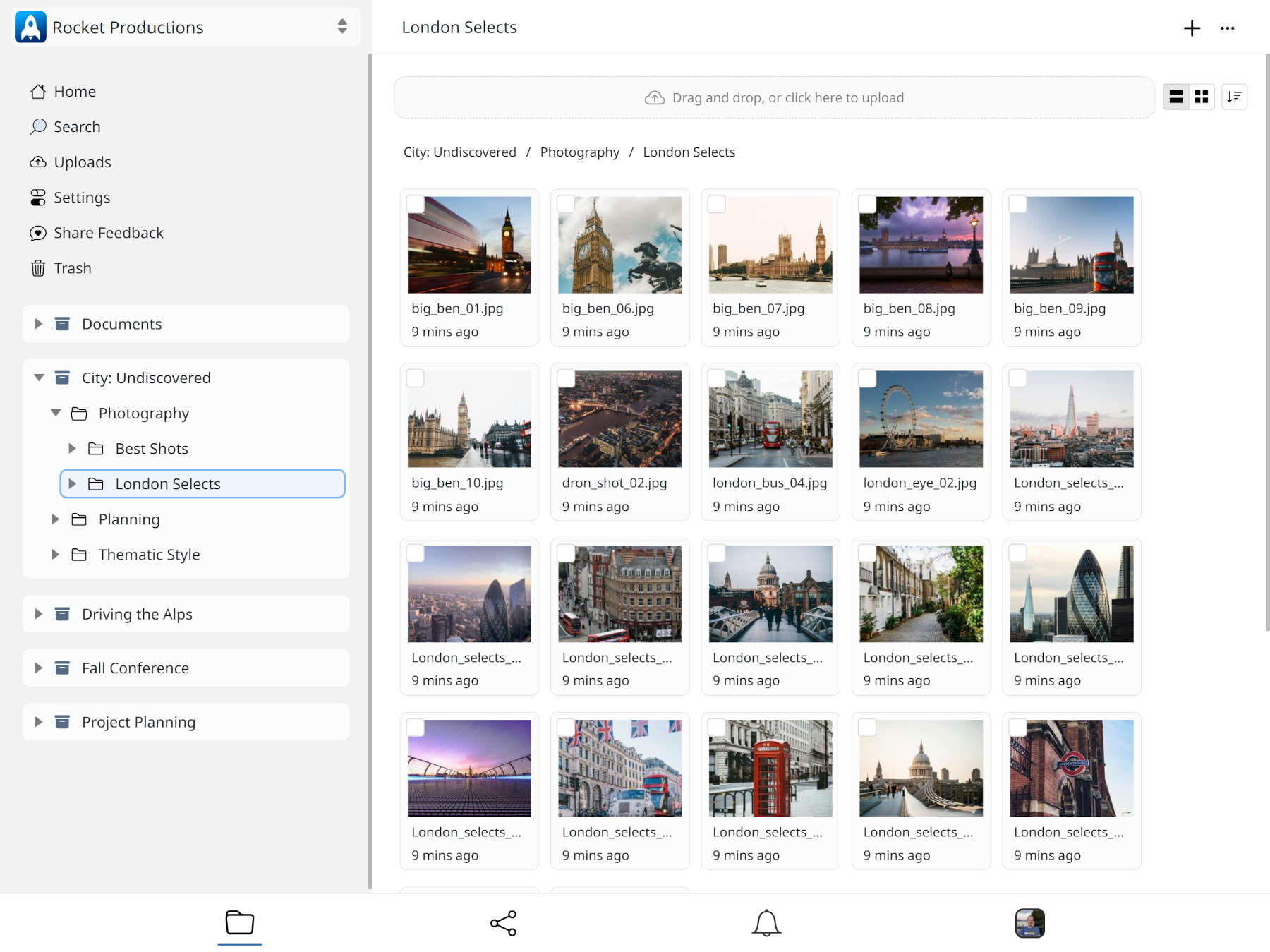This screenshot has width=1270, height=952.
Task: Open the Trash
Action: (x=71, y=268)
